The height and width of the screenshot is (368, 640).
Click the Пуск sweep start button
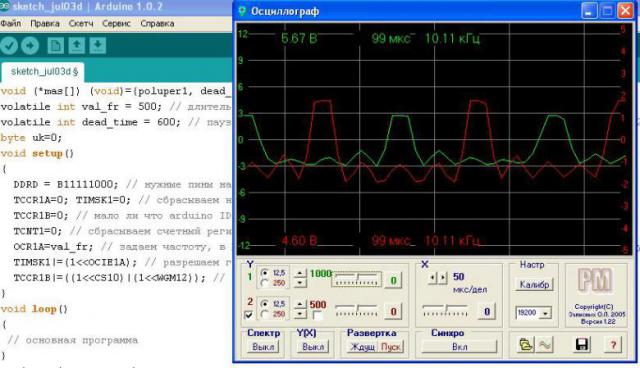[x=391, y=347]
